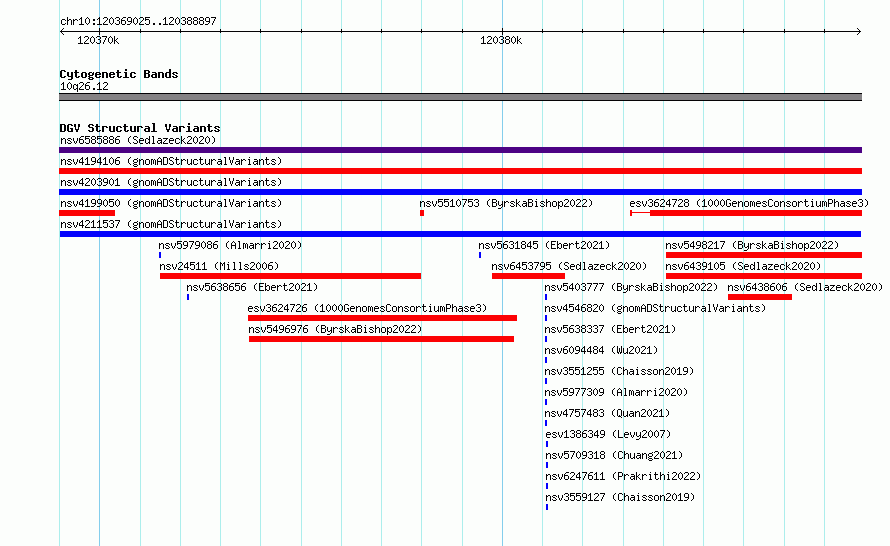Open nsv3559127 (Chaisson2019) label
This screenshot has height=546, width=890.
[x=620, y=497]
